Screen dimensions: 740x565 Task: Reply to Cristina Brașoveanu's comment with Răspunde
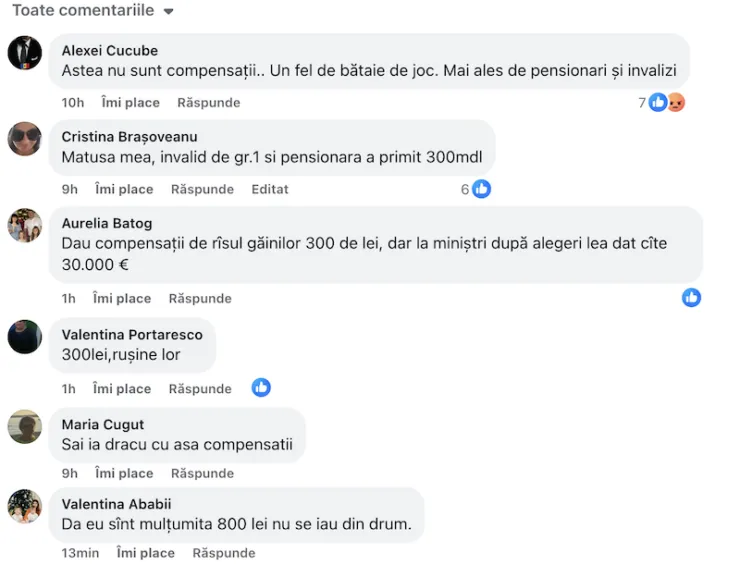pyautogui.click(x=202, y=189)
